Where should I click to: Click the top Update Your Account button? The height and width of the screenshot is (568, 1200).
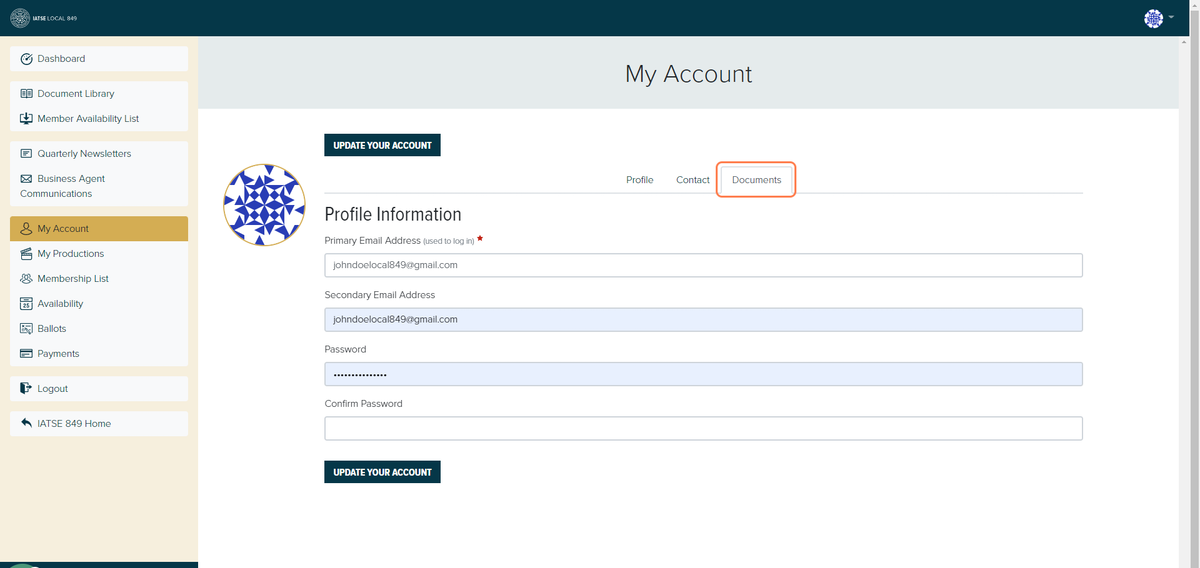point(382,145)
